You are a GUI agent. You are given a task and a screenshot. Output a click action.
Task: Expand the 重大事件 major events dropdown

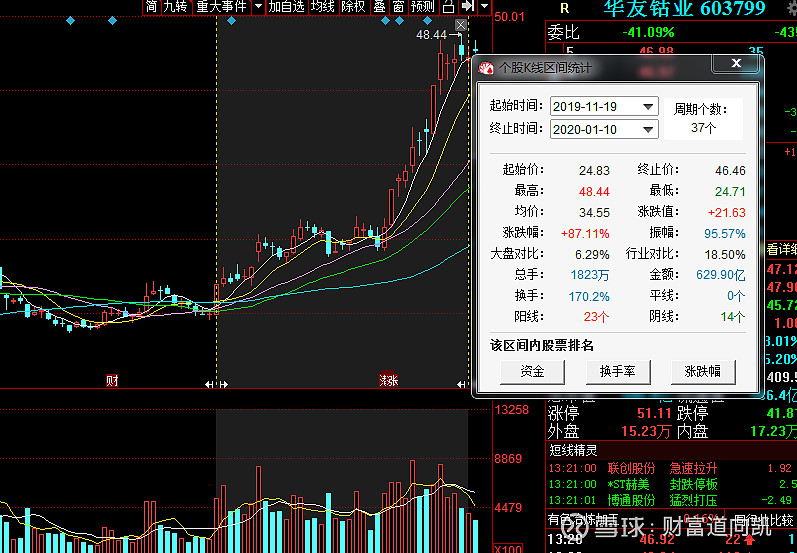(258, 7)
